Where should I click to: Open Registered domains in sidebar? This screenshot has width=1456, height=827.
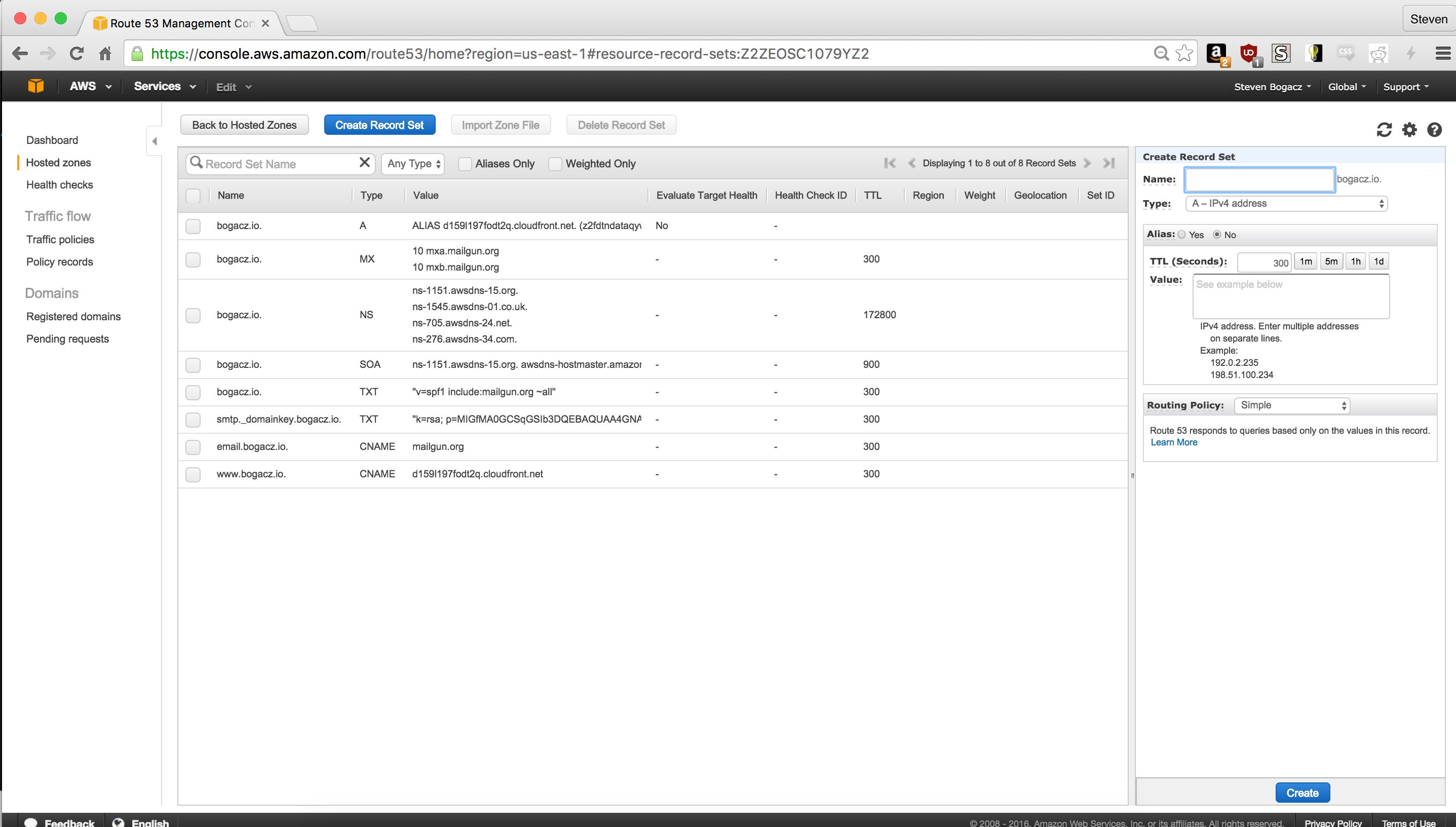(73, 316)
